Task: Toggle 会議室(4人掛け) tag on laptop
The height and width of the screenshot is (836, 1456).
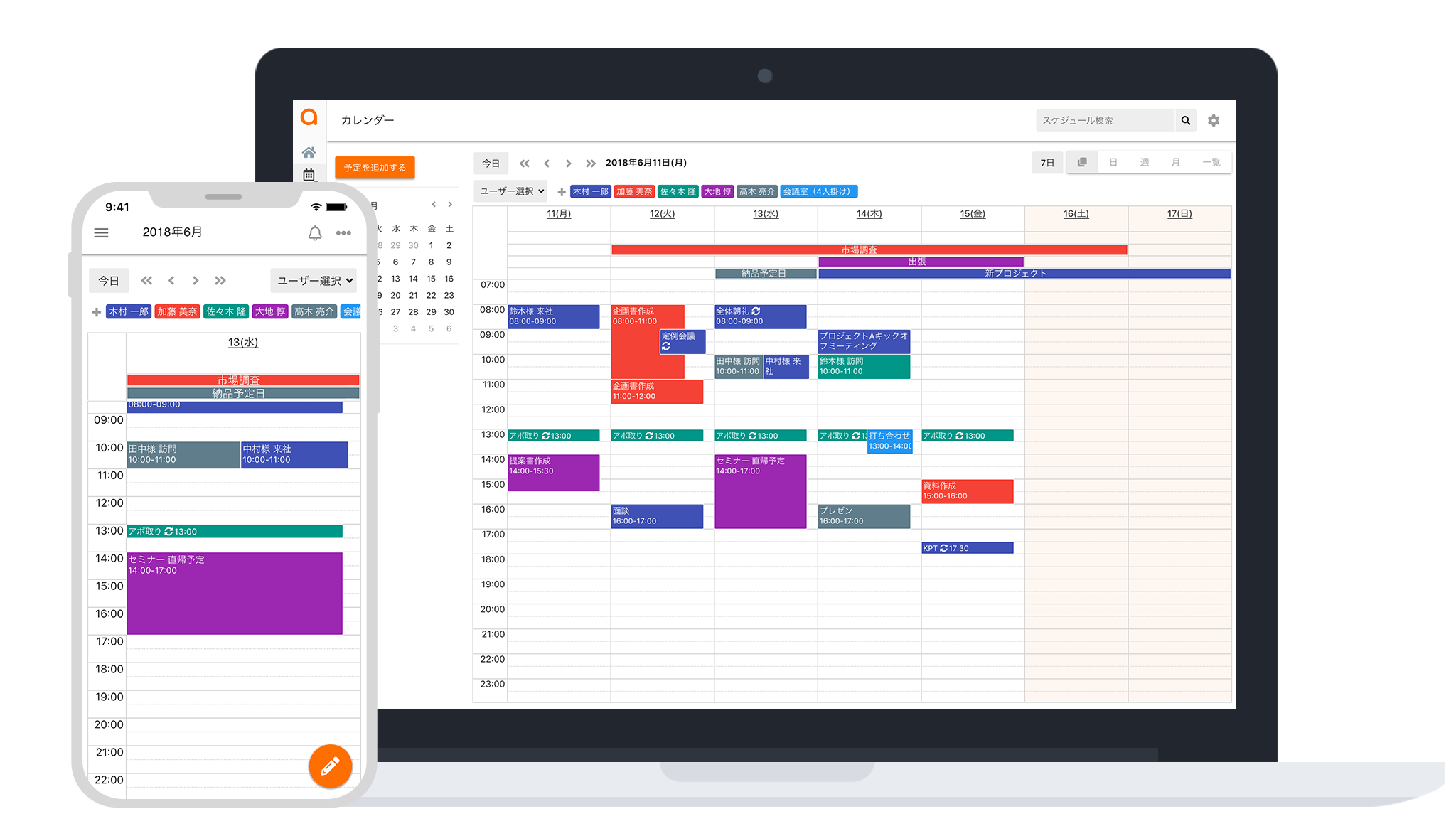Action: click(x=819, y=192)
